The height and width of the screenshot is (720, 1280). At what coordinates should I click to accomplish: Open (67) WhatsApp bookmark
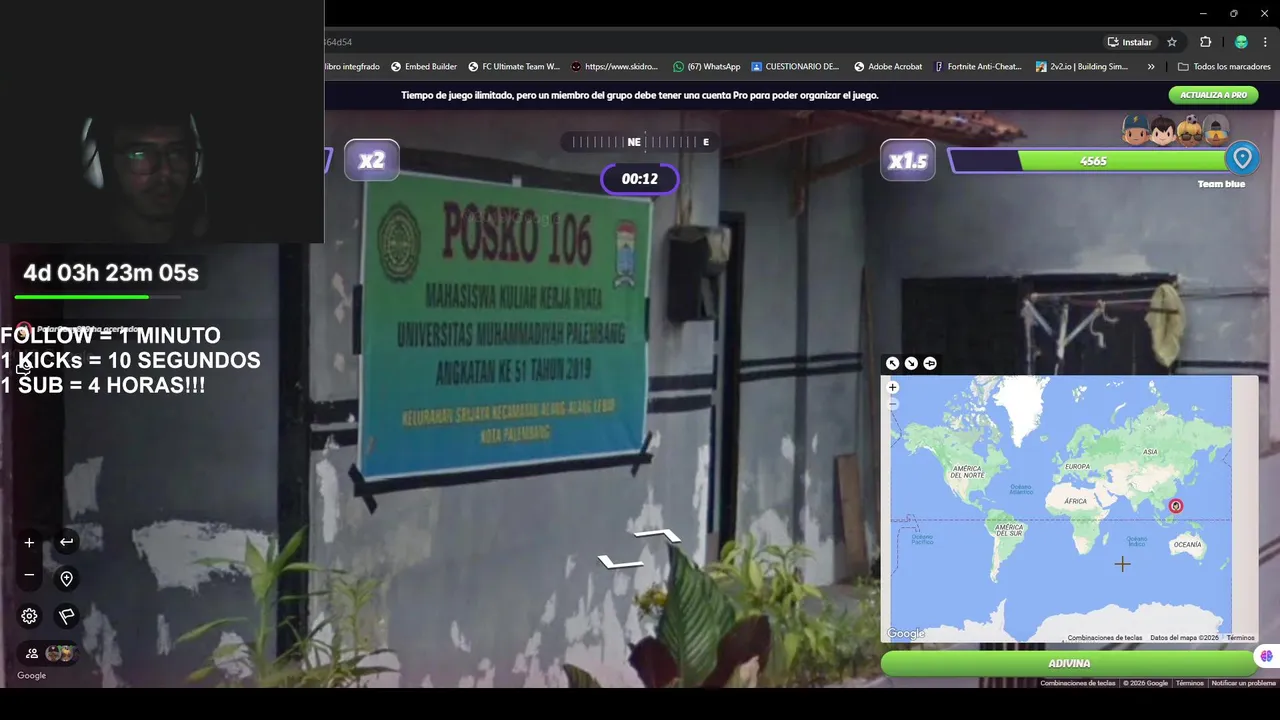tap(707, 67)
